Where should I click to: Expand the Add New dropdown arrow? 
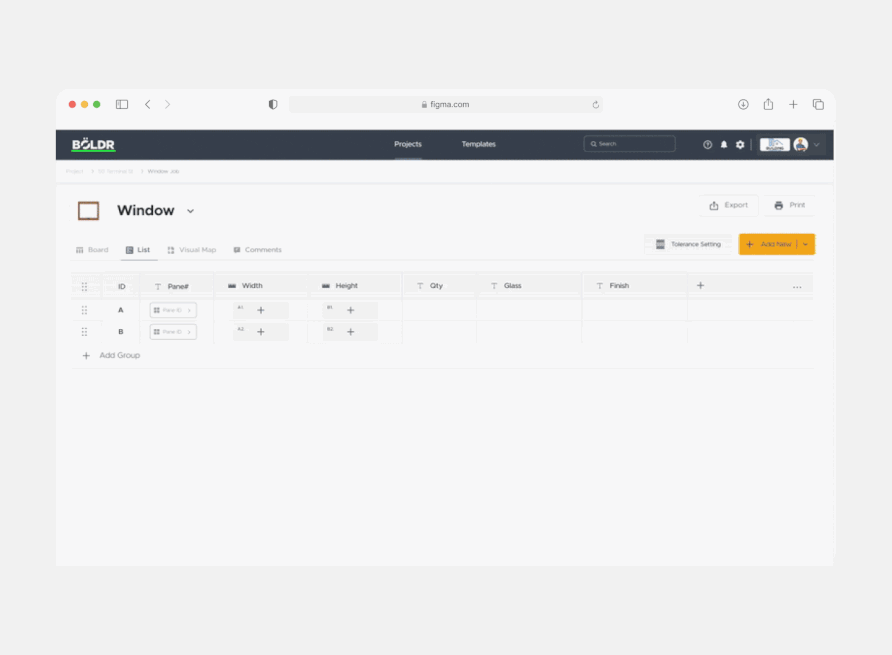click(x=806, y=244)
